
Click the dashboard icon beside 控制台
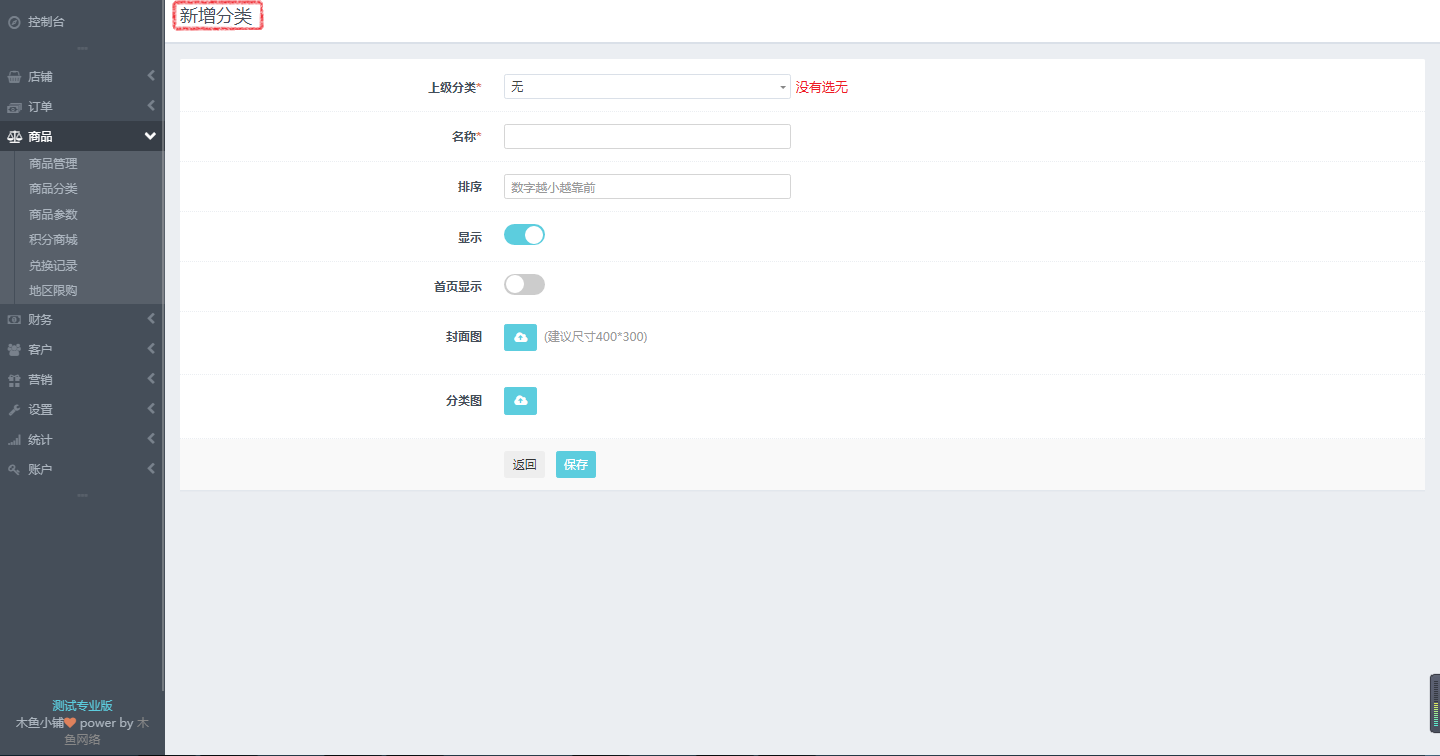click(14, 21)
